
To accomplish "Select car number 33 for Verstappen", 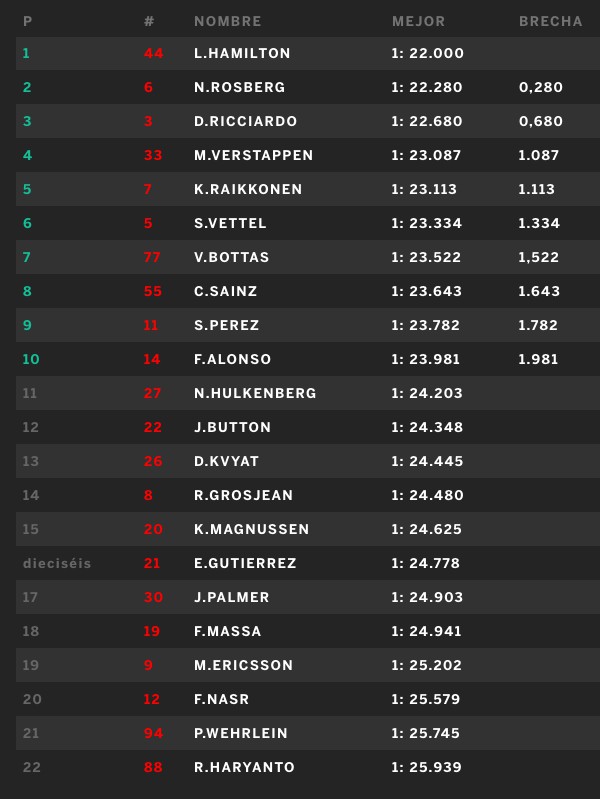I will click(153, 155).
